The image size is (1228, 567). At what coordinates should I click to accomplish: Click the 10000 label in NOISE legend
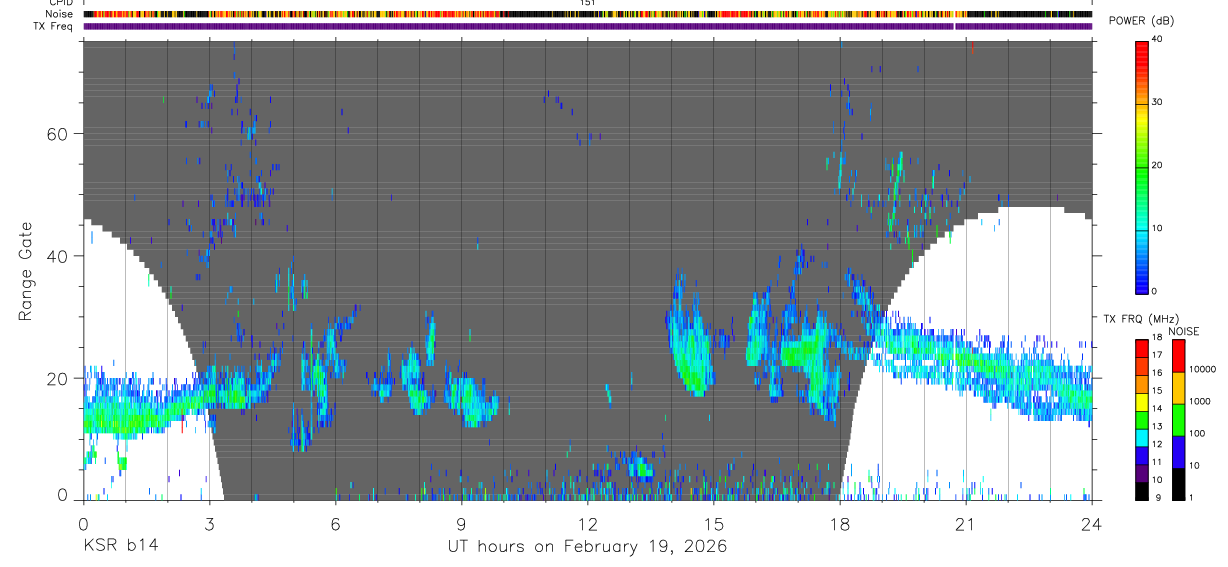(x=1202, y=369)
